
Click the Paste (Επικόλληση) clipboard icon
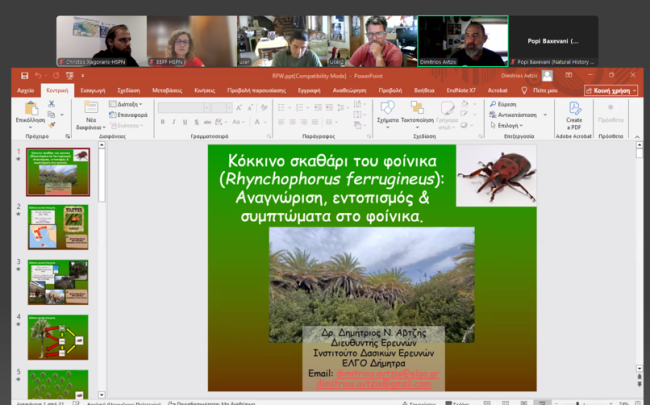[30, 108]
